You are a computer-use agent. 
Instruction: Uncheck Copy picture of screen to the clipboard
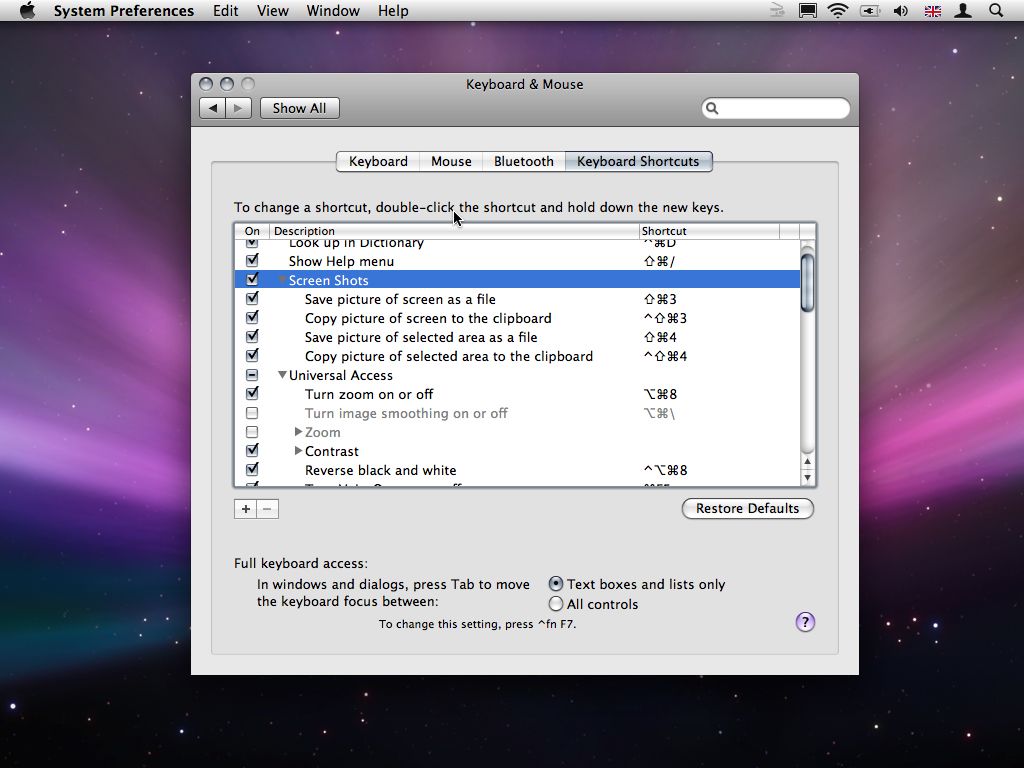tap(252, 317)
